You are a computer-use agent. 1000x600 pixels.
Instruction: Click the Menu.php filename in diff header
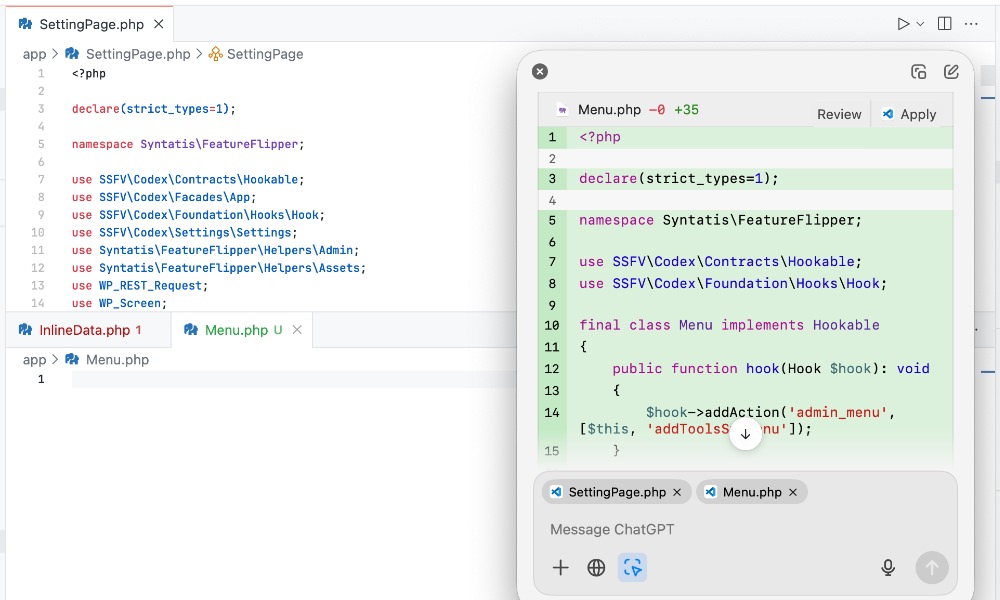pyautogui.click(x=609, y=110)
